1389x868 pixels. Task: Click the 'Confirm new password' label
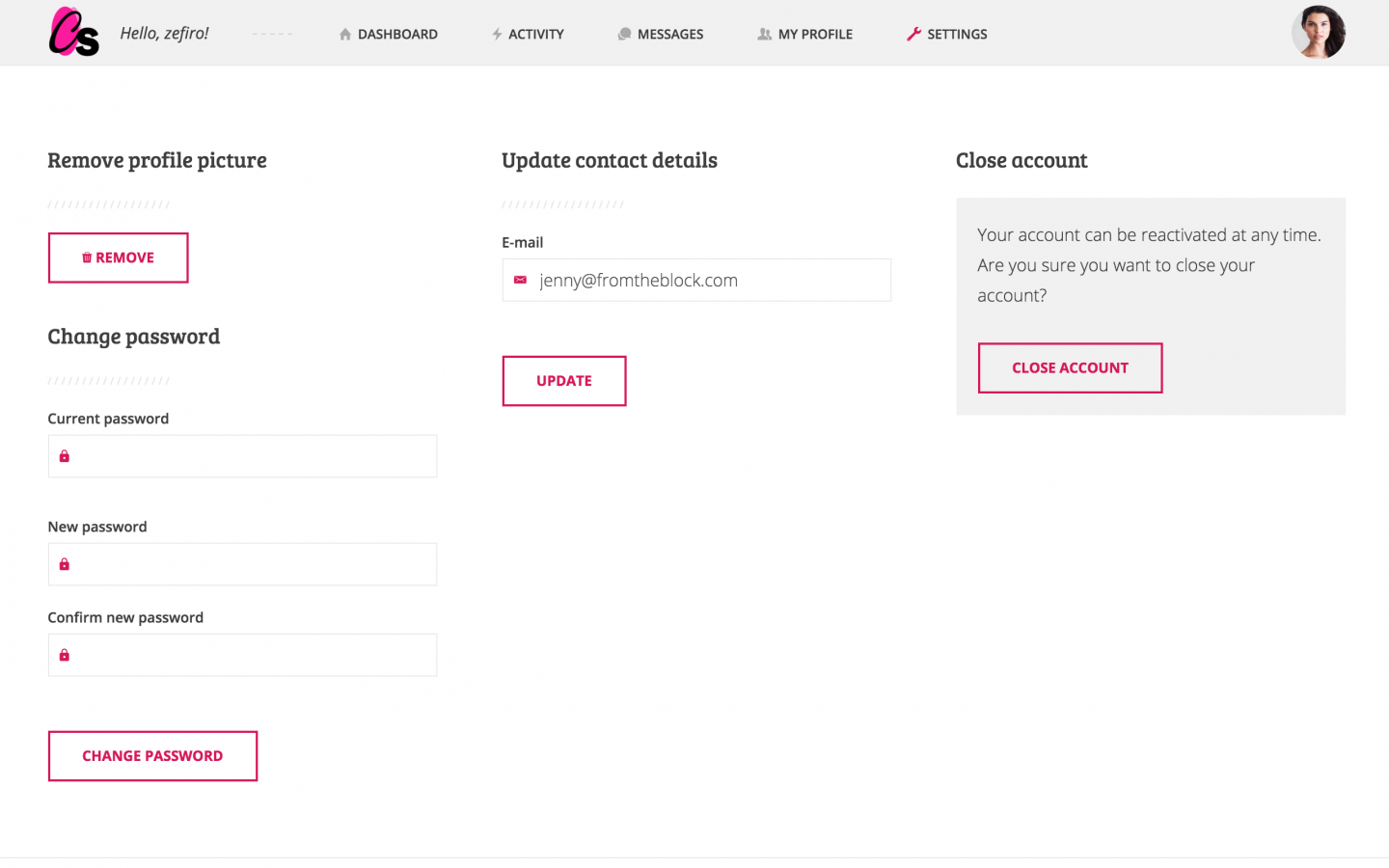pos(125,617)
